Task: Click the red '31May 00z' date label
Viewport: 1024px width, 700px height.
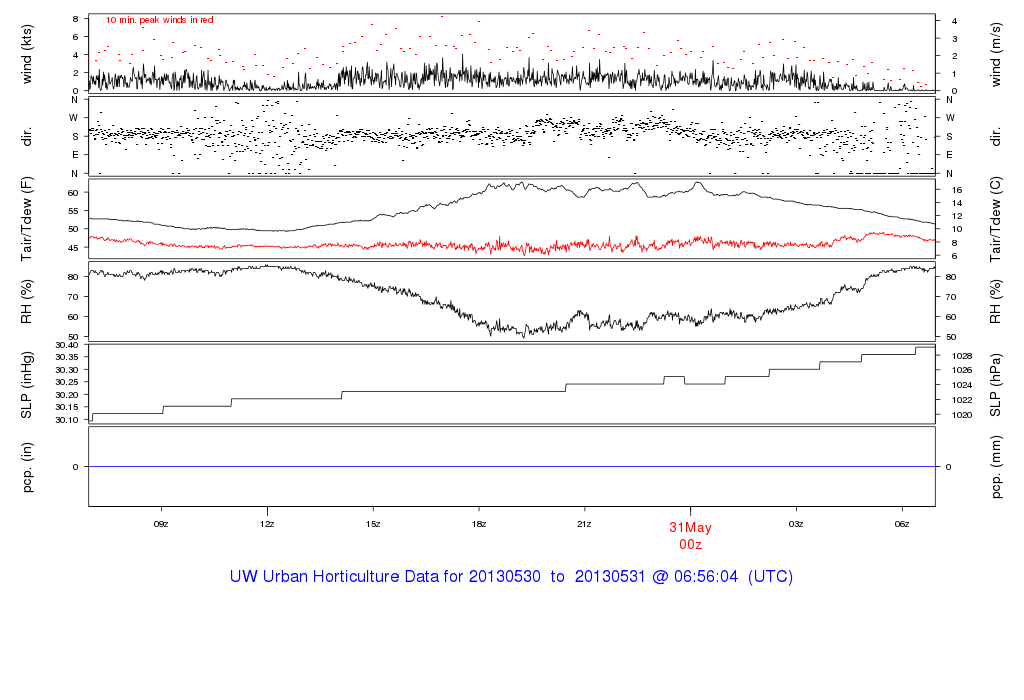Action: [690, 536]
